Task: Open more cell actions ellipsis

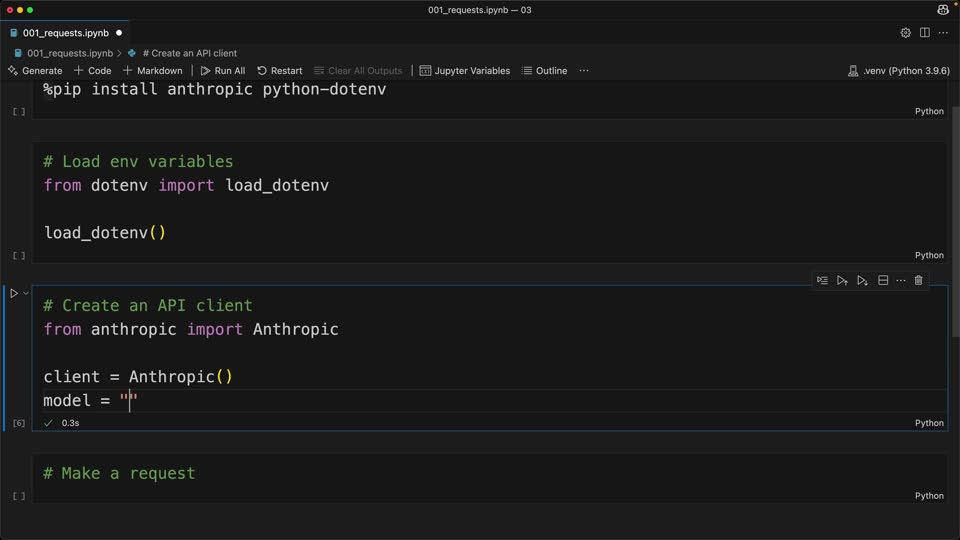Action: pyautogui.click(x=901, y=280)
